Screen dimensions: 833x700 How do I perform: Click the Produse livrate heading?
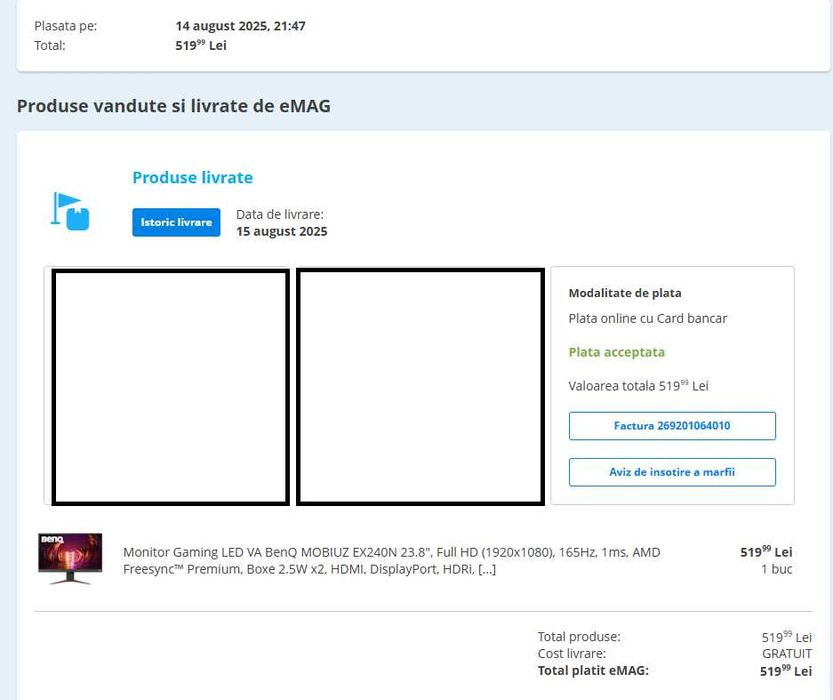[192, 177]
